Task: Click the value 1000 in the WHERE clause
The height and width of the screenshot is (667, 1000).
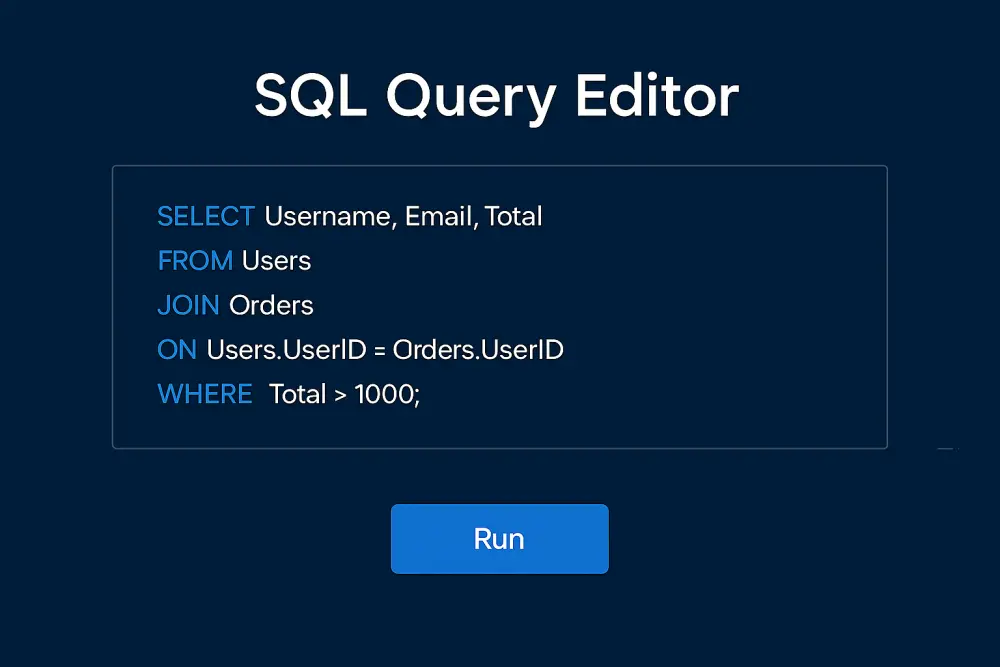Action: coord(385,394)
